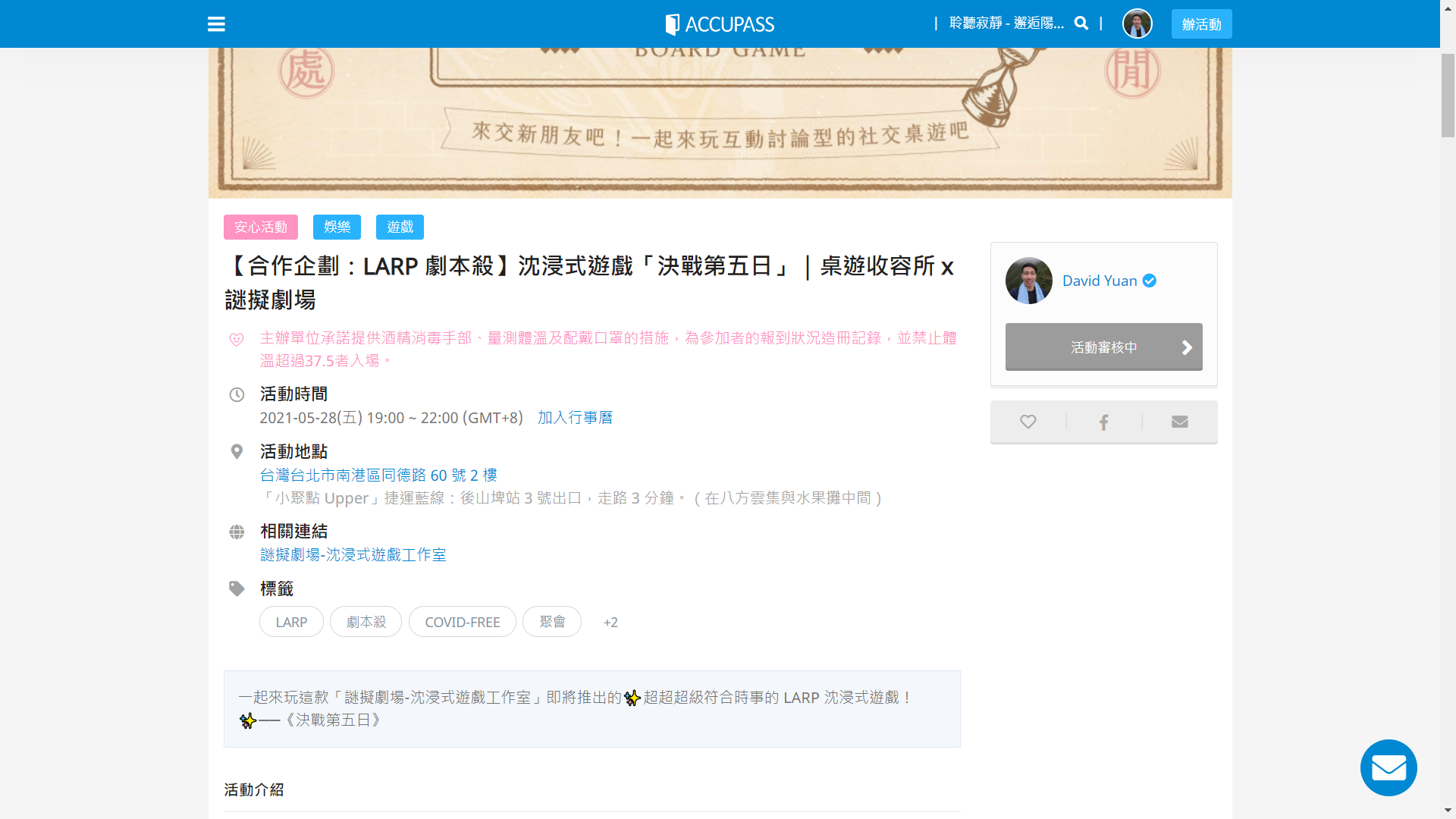The height and width of the screenshot is (819, 1456).
Task: Click the 遊戲 category label
Action: (400, 227)
